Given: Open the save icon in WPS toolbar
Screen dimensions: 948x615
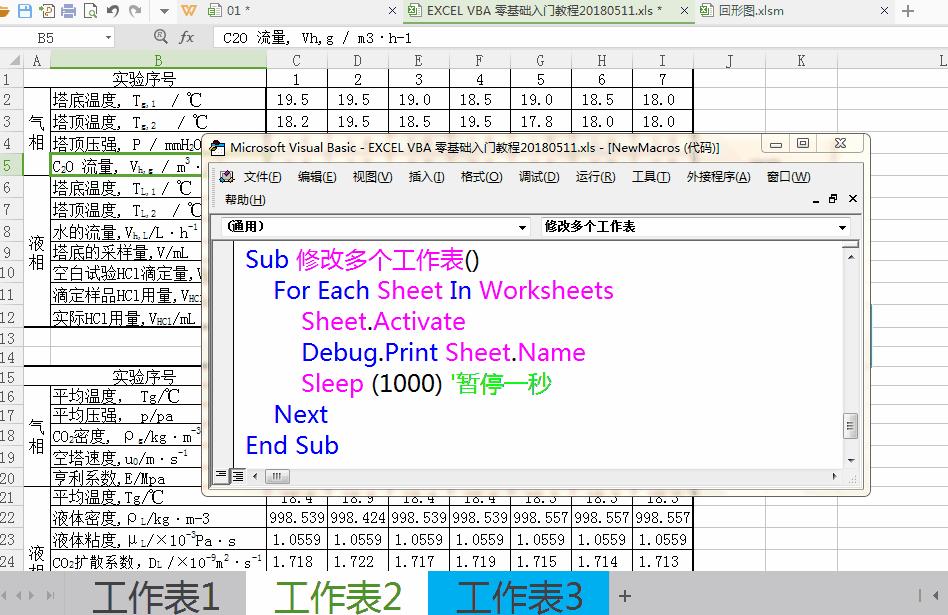Looking at the screenshot, I should pyautogui.click(x=25, y=11).
